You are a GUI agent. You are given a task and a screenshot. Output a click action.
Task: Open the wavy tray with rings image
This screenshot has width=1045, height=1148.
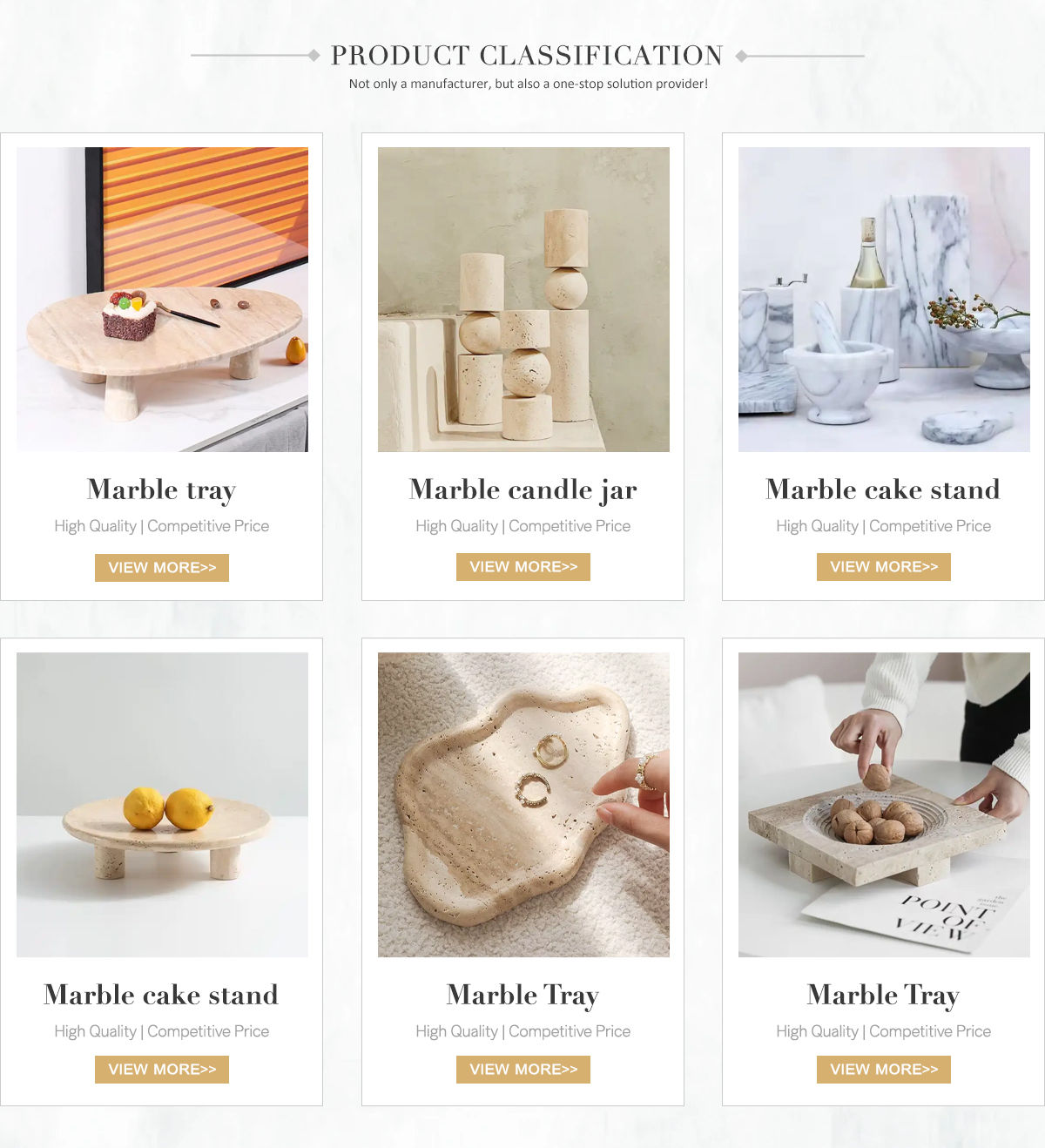coord(523,805)
